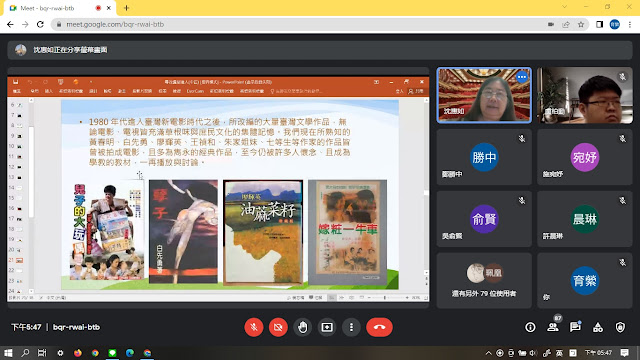
Task: Show hidden system tray icons
Action: pyautogui.click(x=488, y=353)
